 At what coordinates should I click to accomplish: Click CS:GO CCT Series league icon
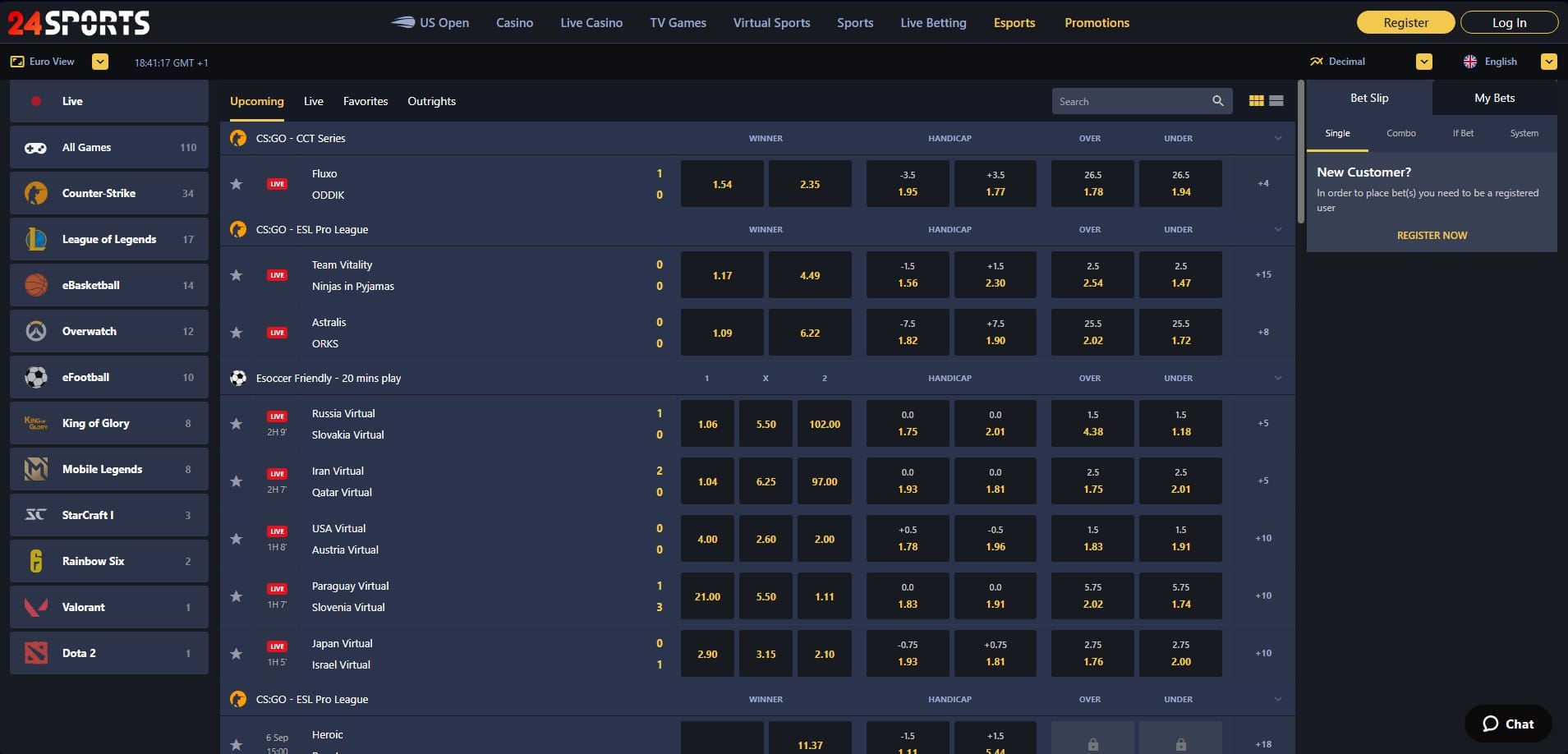(x=238, y=138)
